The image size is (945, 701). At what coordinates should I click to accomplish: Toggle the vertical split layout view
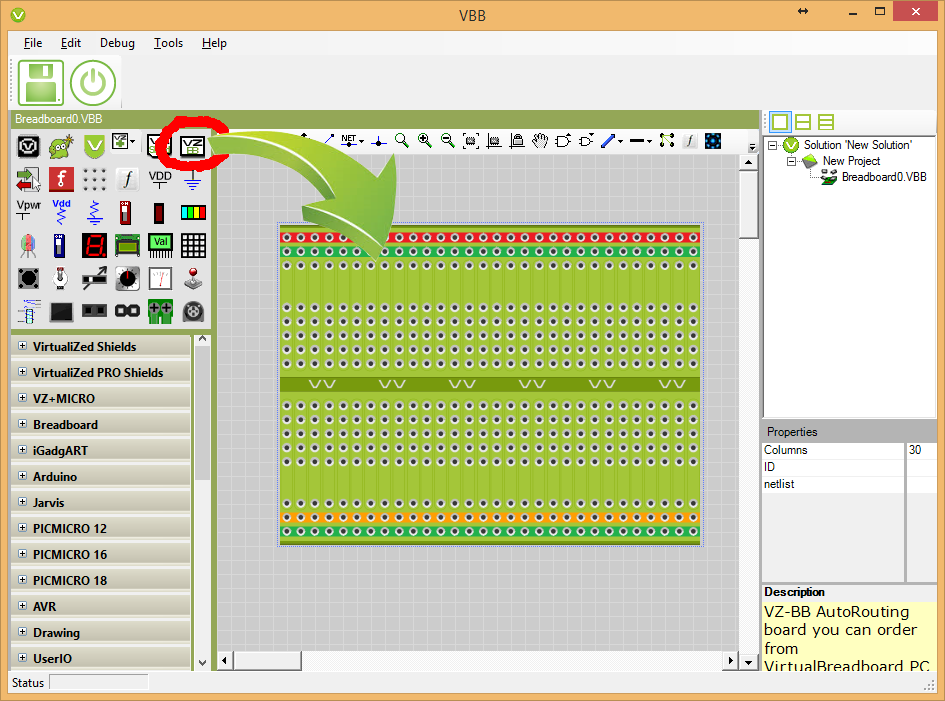[803, 121]
